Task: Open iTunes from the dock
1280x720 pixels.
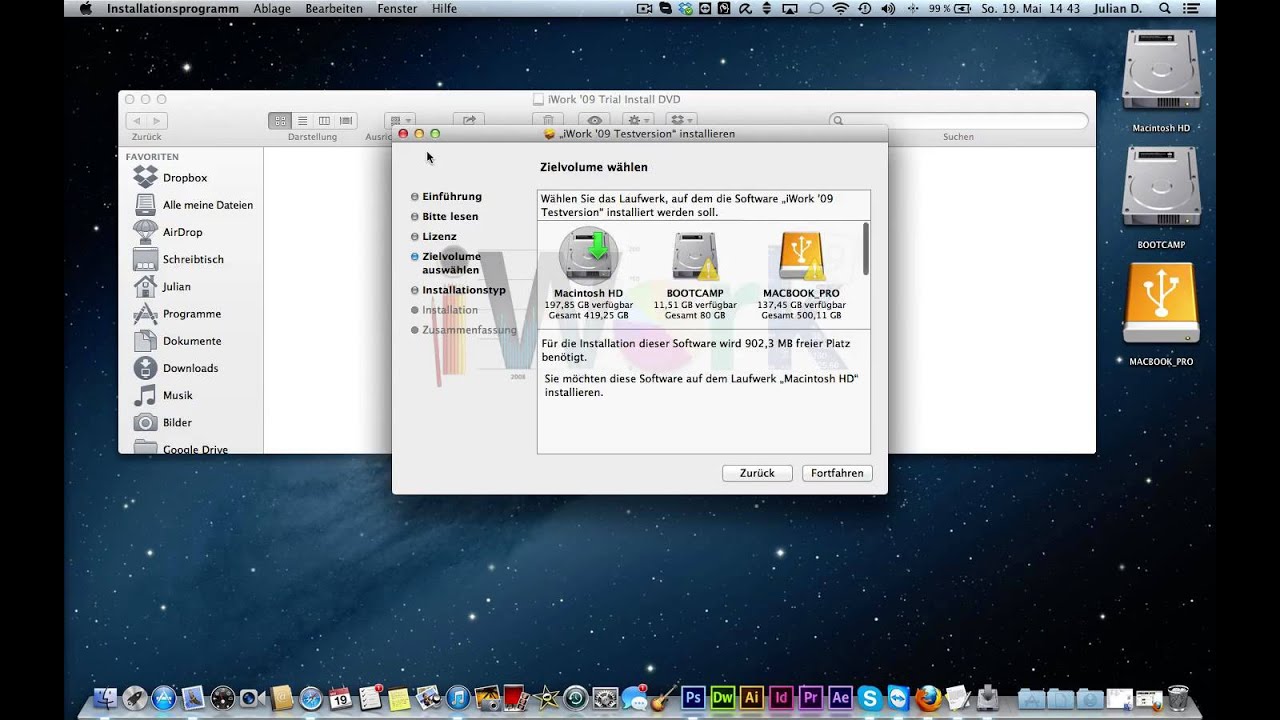Action: click(x=458, y=698)
